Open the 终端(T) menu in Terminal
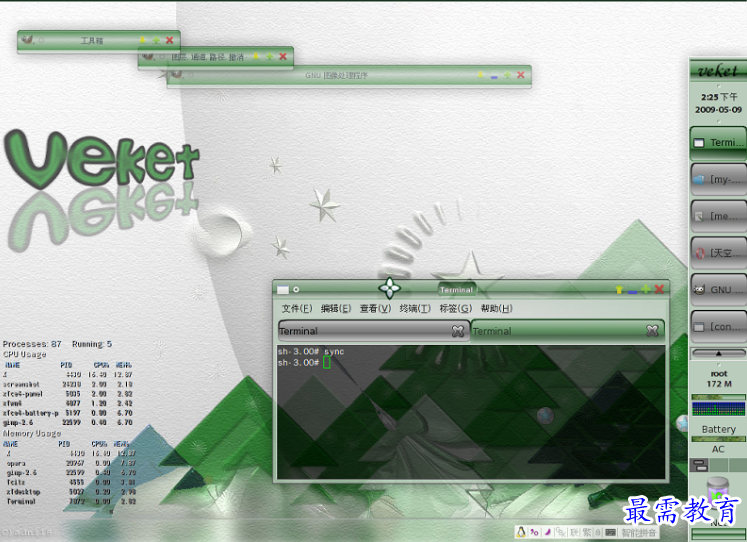 pos(415,309)
